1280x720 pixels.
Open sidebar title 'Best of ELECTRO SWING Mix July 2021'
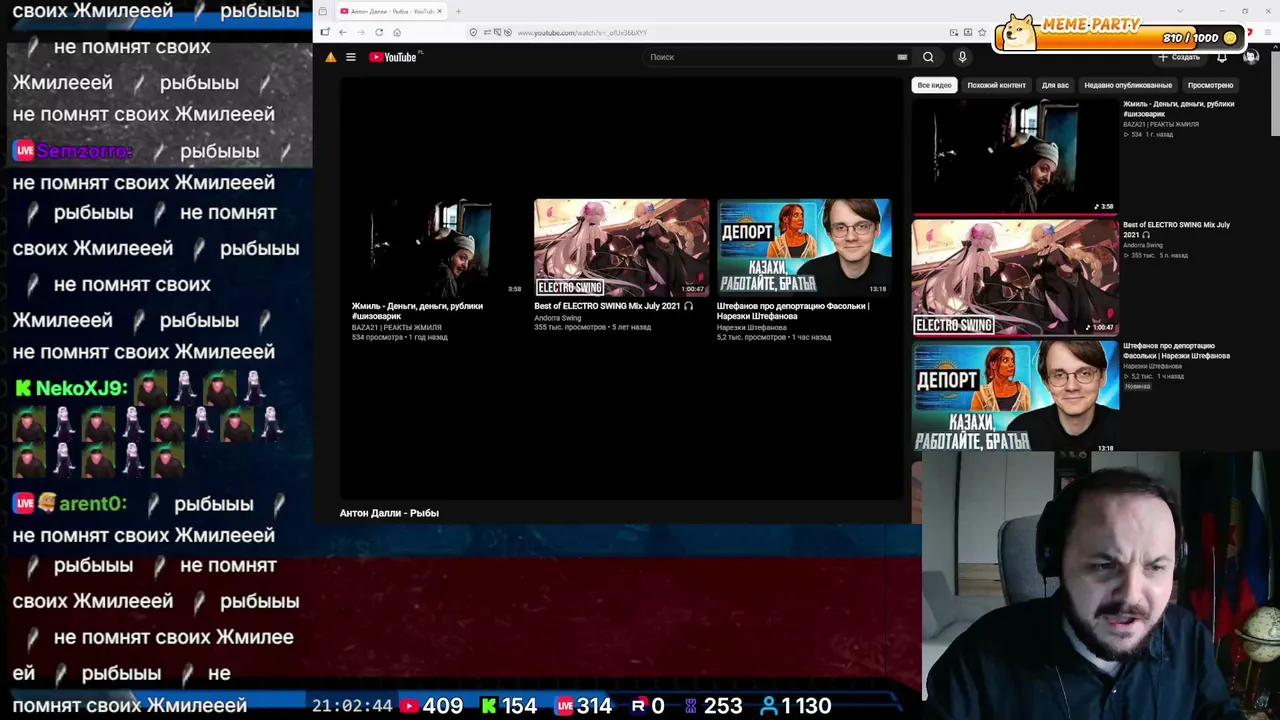pos(1176,230)
